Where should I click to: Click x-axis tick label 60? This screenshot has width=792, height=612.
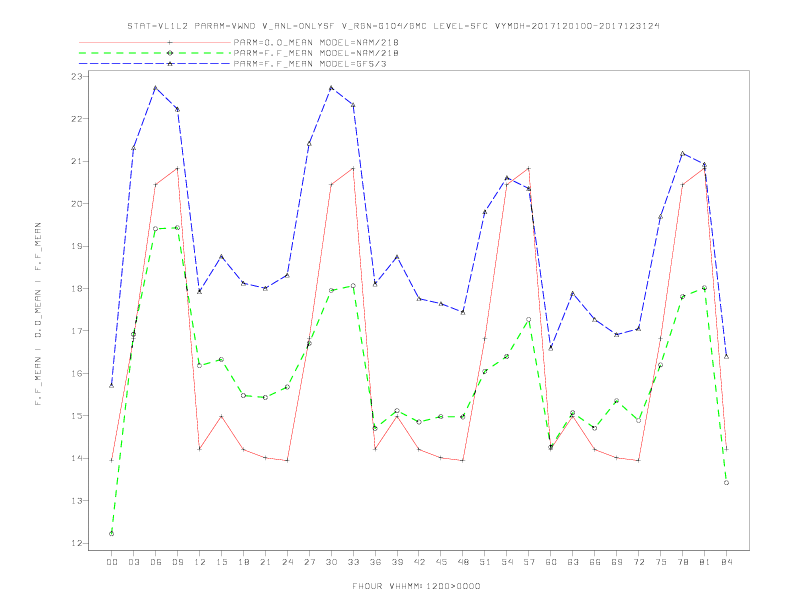551,562
